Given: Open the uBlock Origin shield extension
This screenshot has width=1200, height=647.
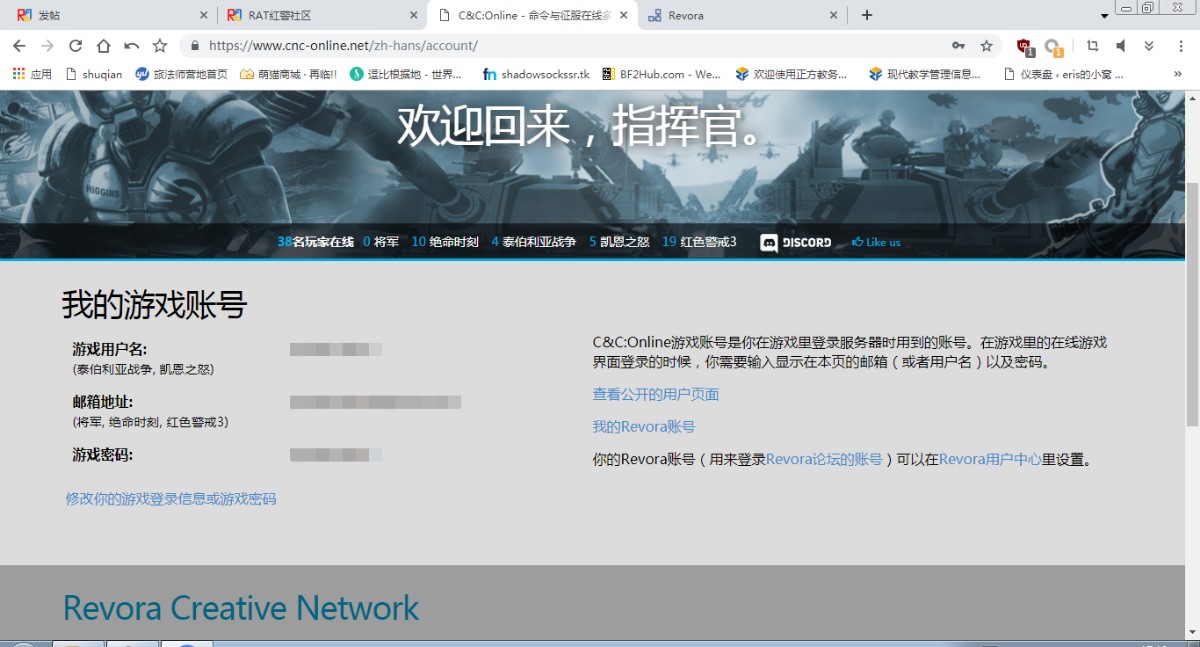Looking at the screenshot, I should coord(1024,46).
